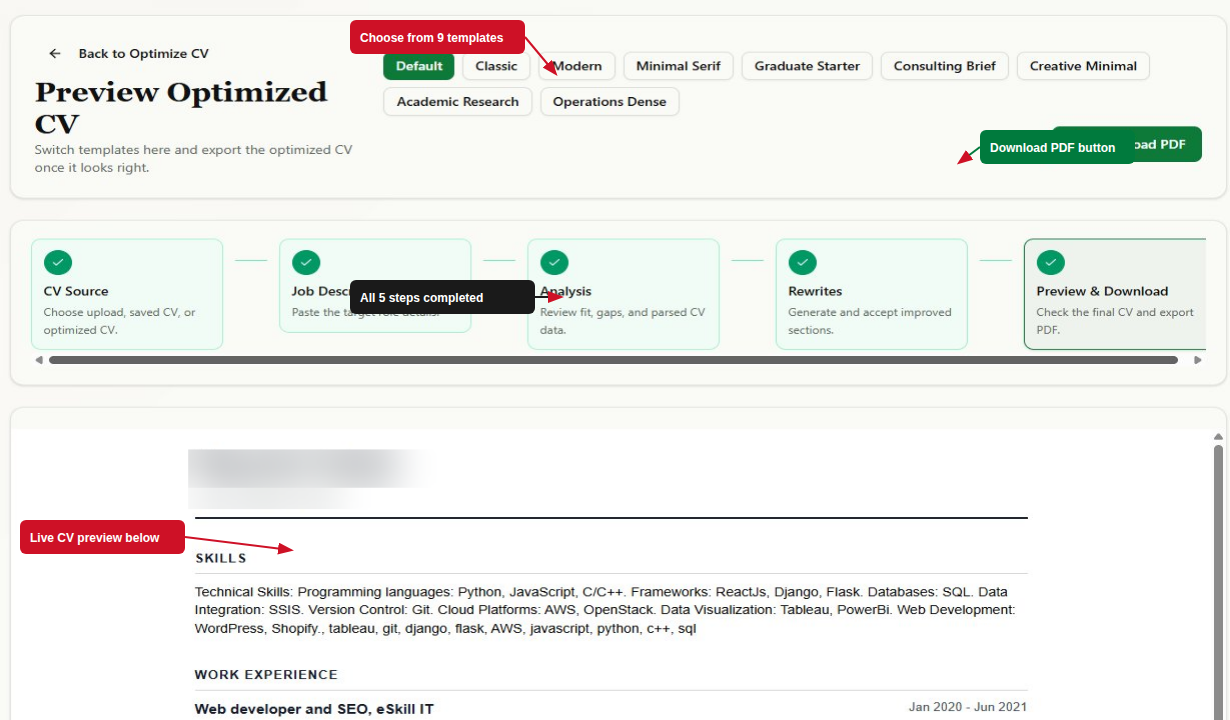1230x720 pixels.
Task: Click the Preview Optimized CV title
Action: coord(181,108)
